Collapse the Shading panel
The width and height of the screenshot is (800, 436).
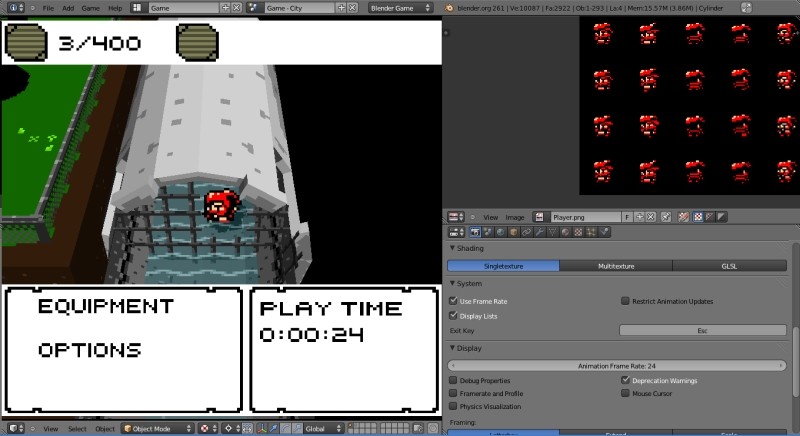click(x=465, y=248)
